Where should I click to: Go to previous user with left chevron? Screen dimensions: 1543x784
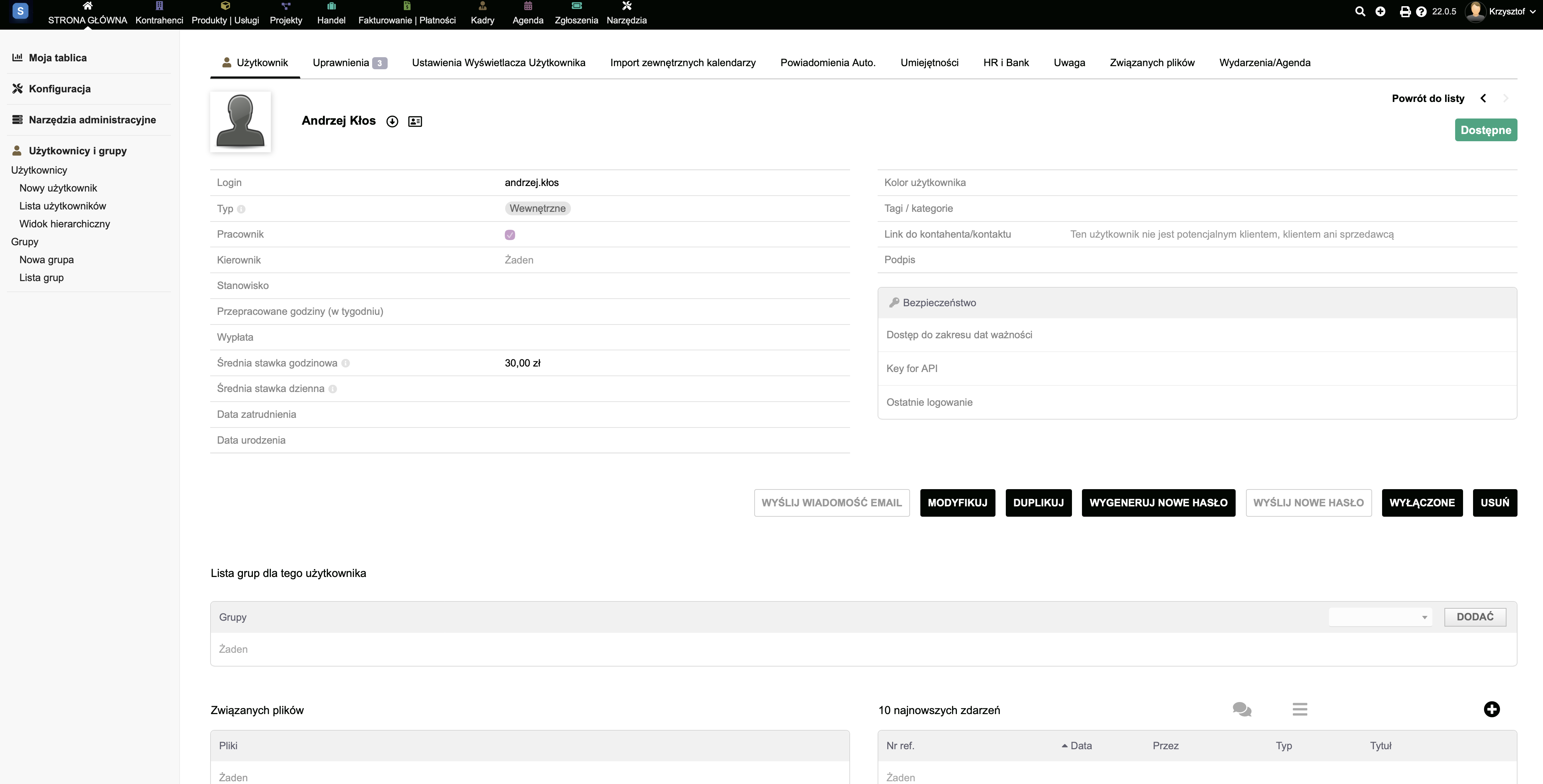click(x=1483, y=98)
